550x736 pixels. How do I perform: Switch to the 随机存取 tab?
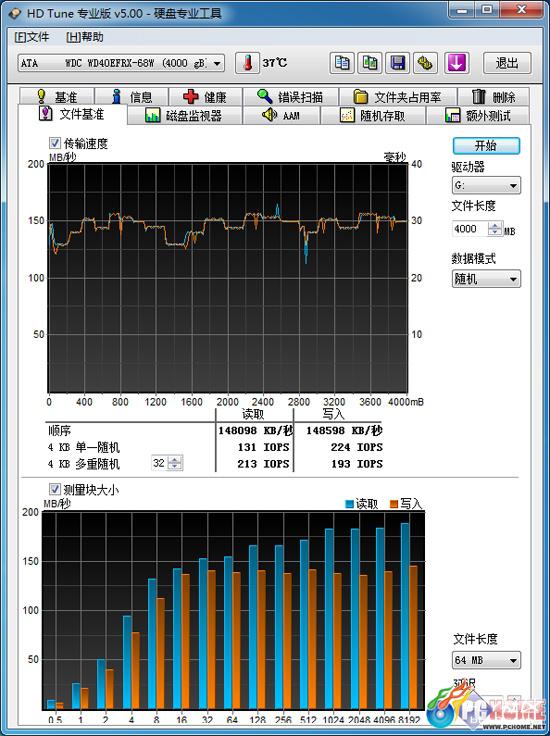click(374, 115)
